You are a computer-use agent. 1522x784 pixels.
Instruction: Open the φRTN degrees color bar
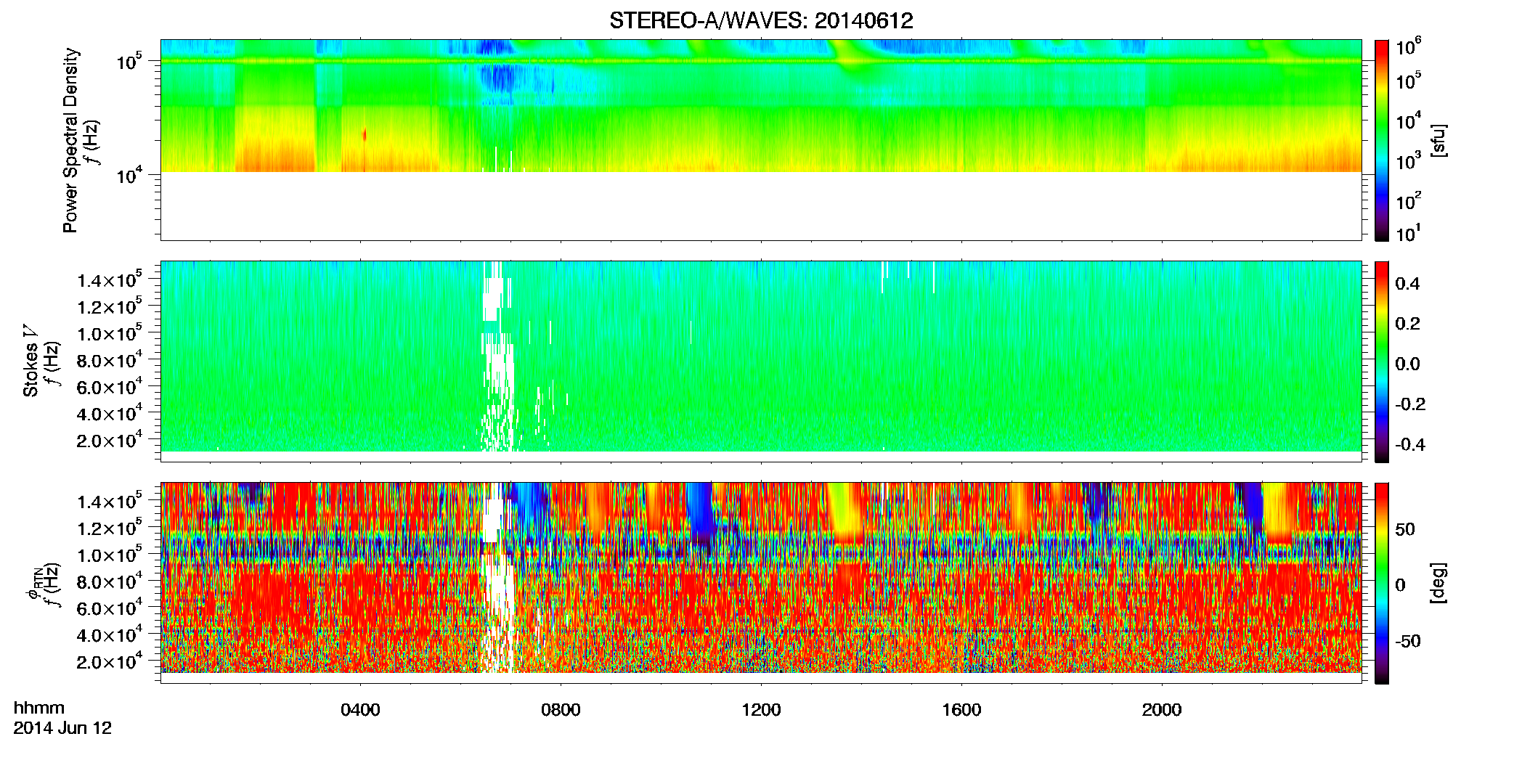click(1382, 583)
